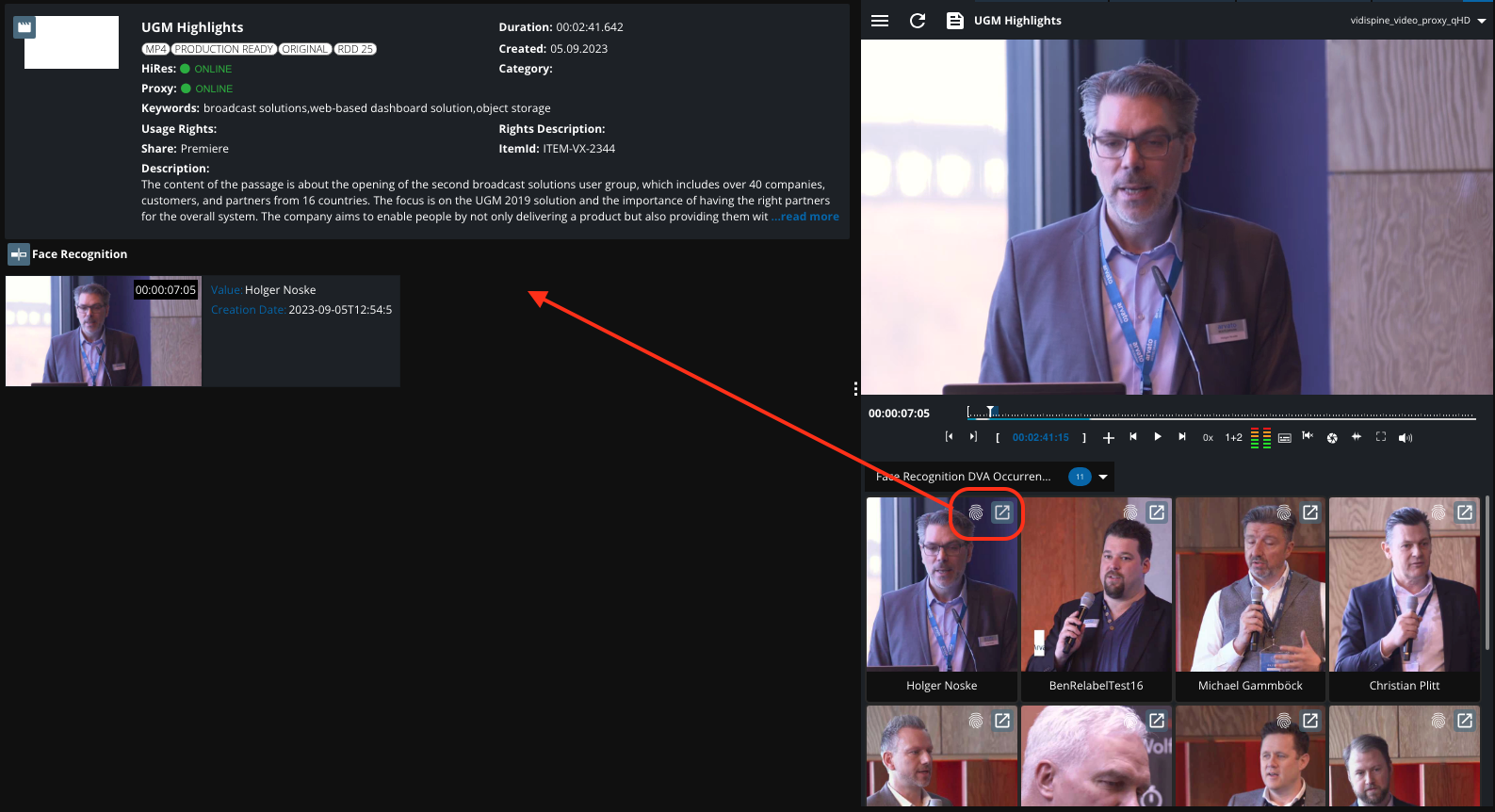The image size is (1495, 812).
Task: Click fingerprint icon on Michael Gammböck thumbnail
Action: pyautogui.click(x=1284, y=512)
